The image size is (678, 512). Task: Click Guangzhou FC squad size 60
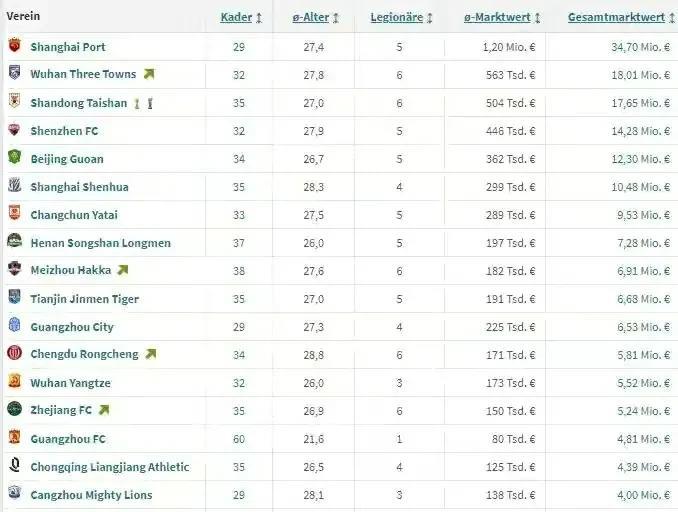tap(239, 439)
